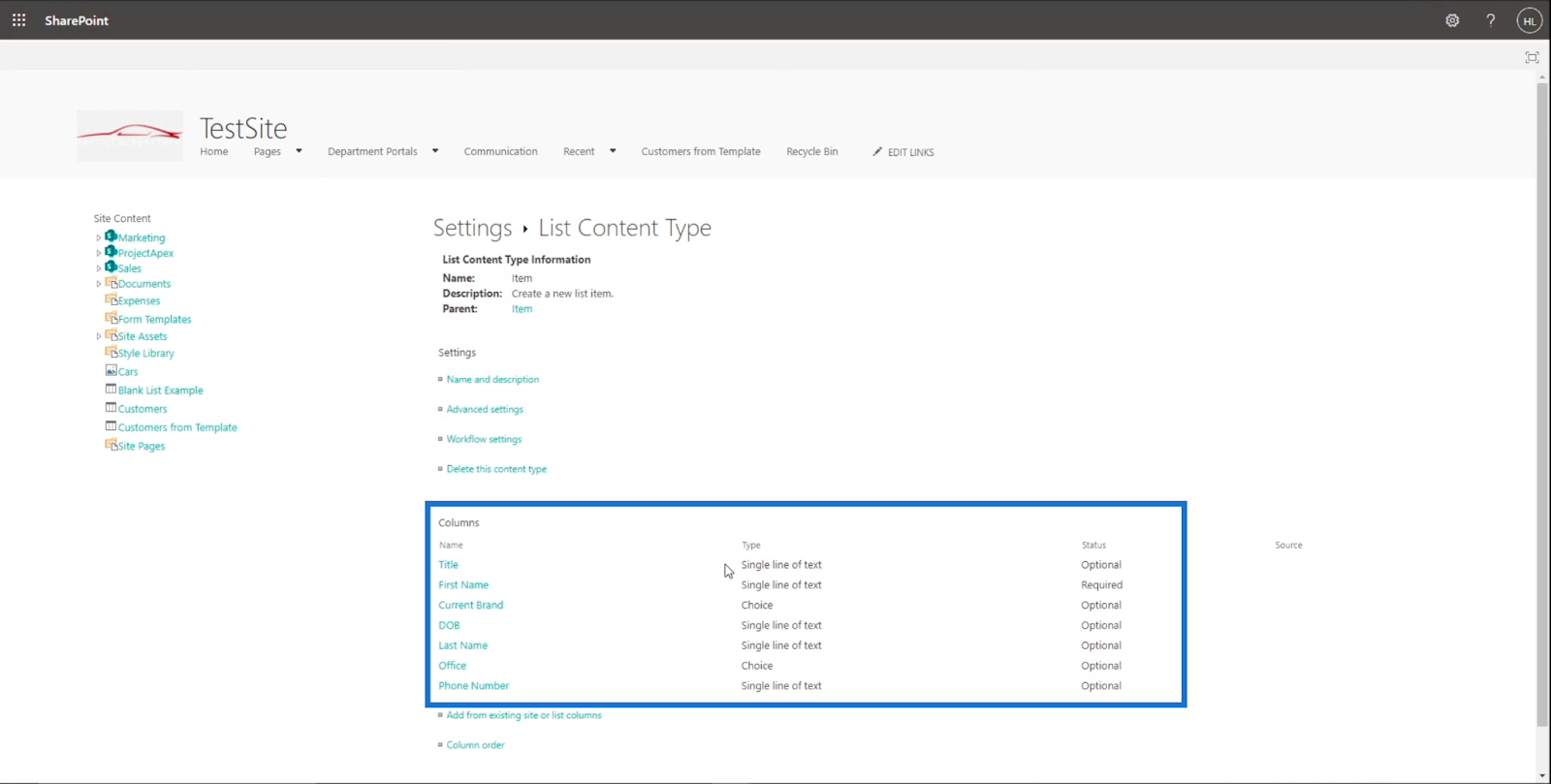The width and height of the screenshot is (1551, 784).
Task: Open the Recent menu dropdown arrow
Action: click(613, 151)
